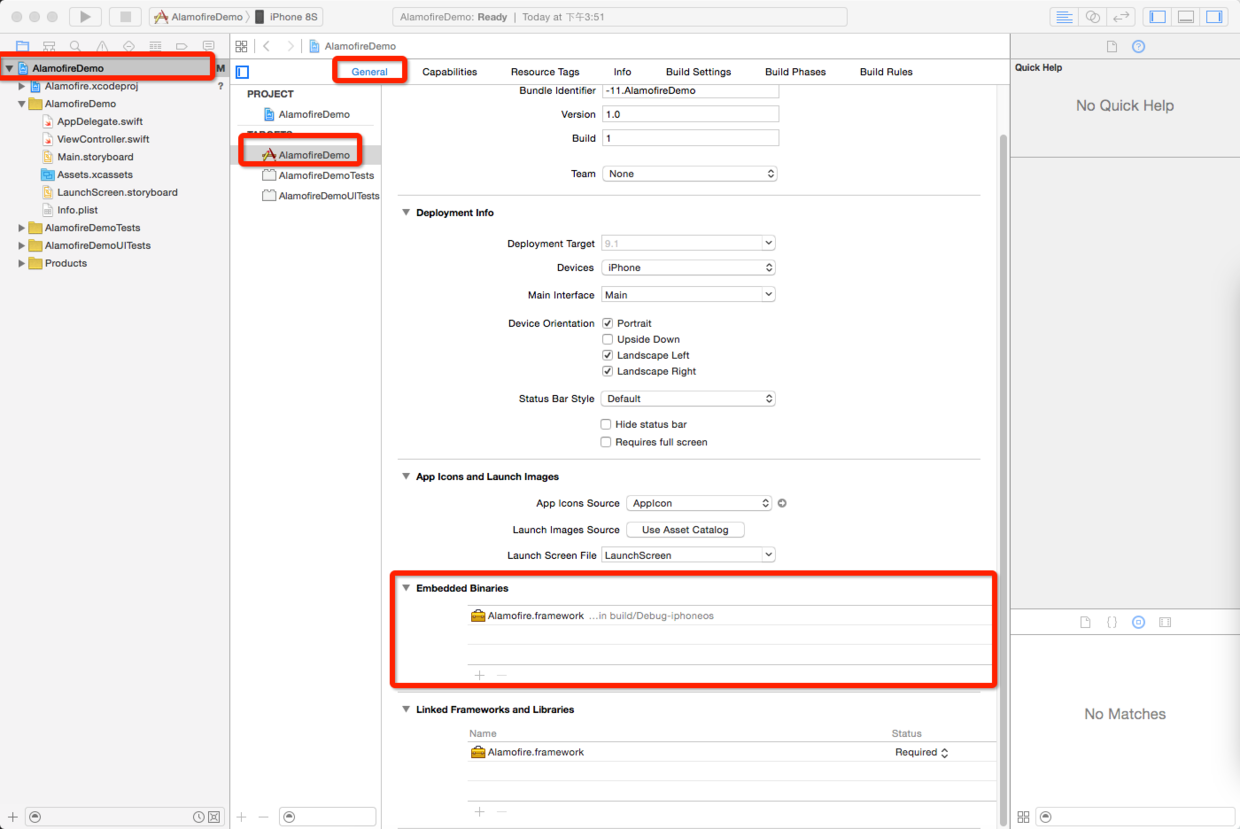Click the Run (play) button
1240x829 pixels.
pos(85,17)
